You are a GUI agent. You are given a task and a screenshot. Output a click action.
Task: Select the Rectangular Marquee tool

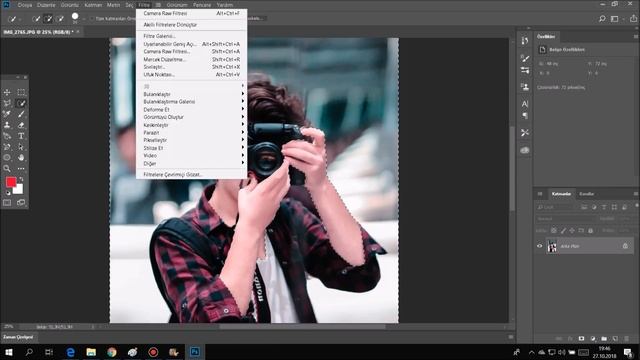21,92
